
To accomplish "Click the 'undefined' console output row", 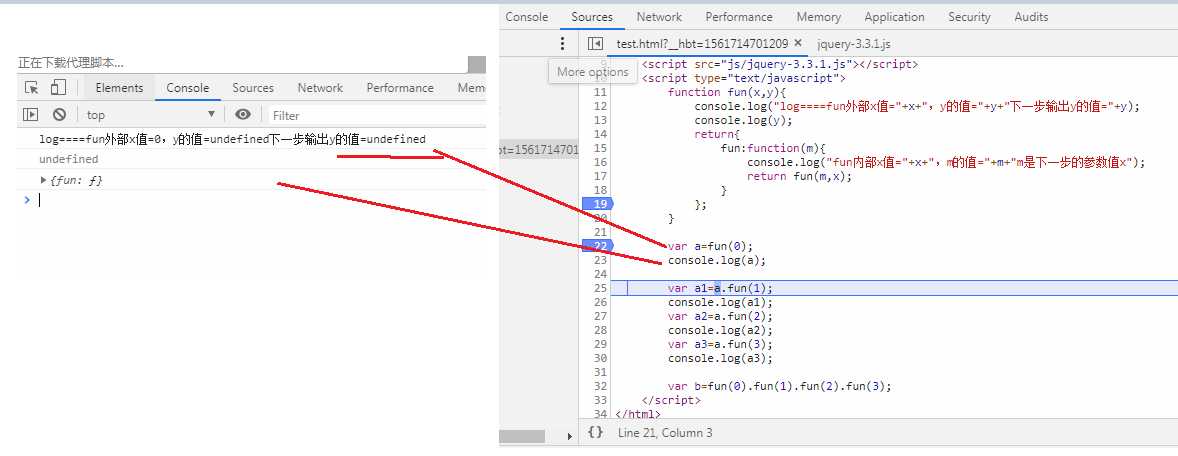I will click(x=252, y=159).
